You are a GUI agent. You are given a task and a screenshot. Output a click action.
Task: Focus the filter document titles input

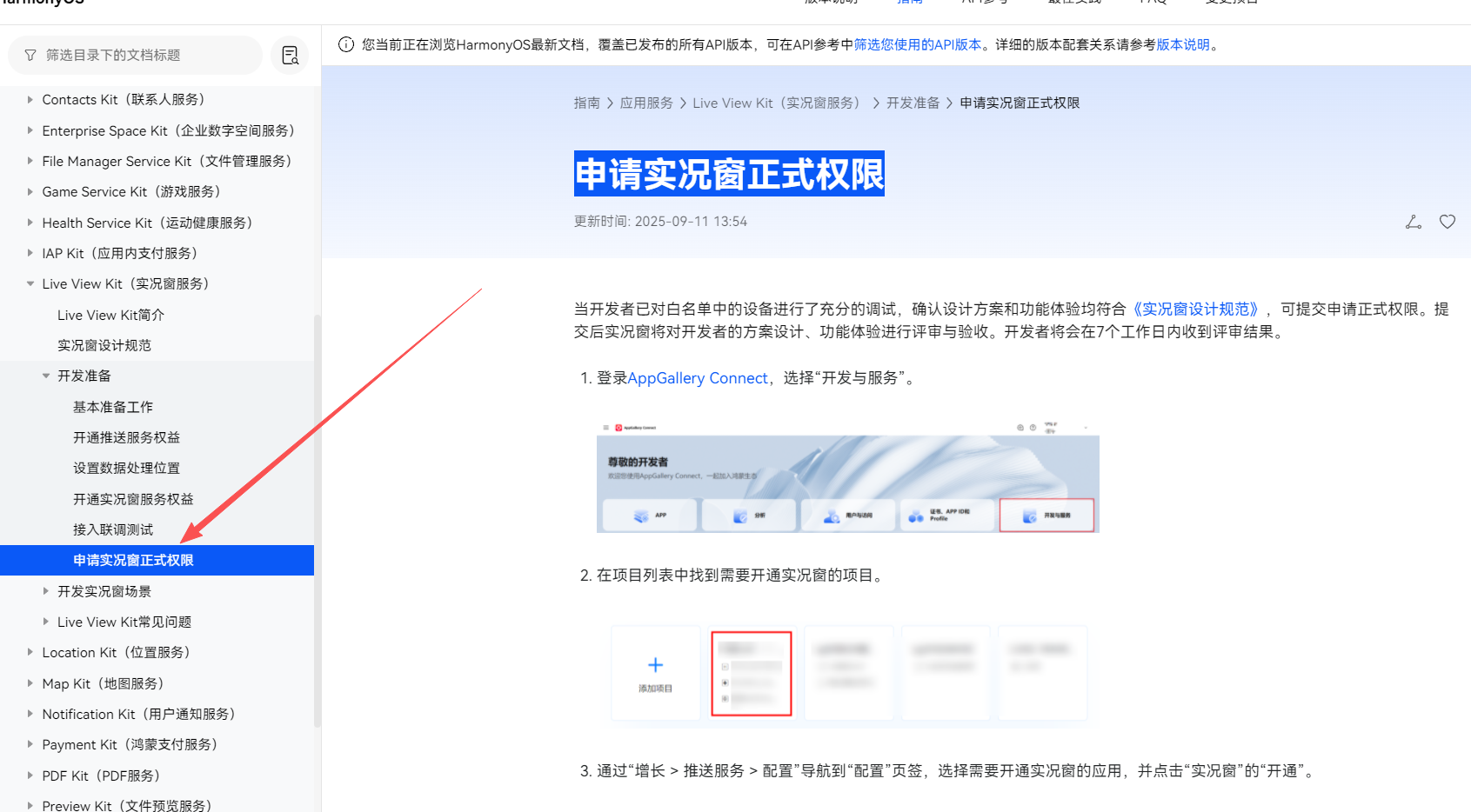(x=136, y=55)
